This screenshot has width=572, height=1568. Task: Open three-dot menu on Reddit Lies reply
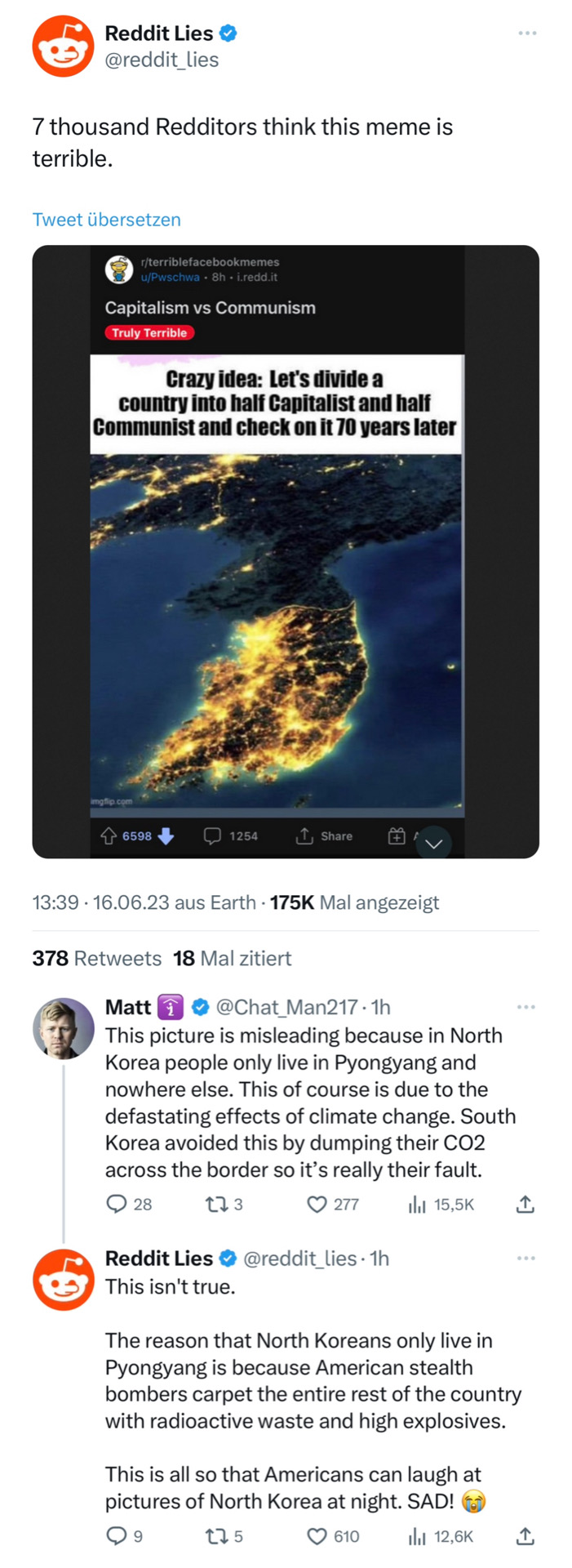tap(526, 1258)
